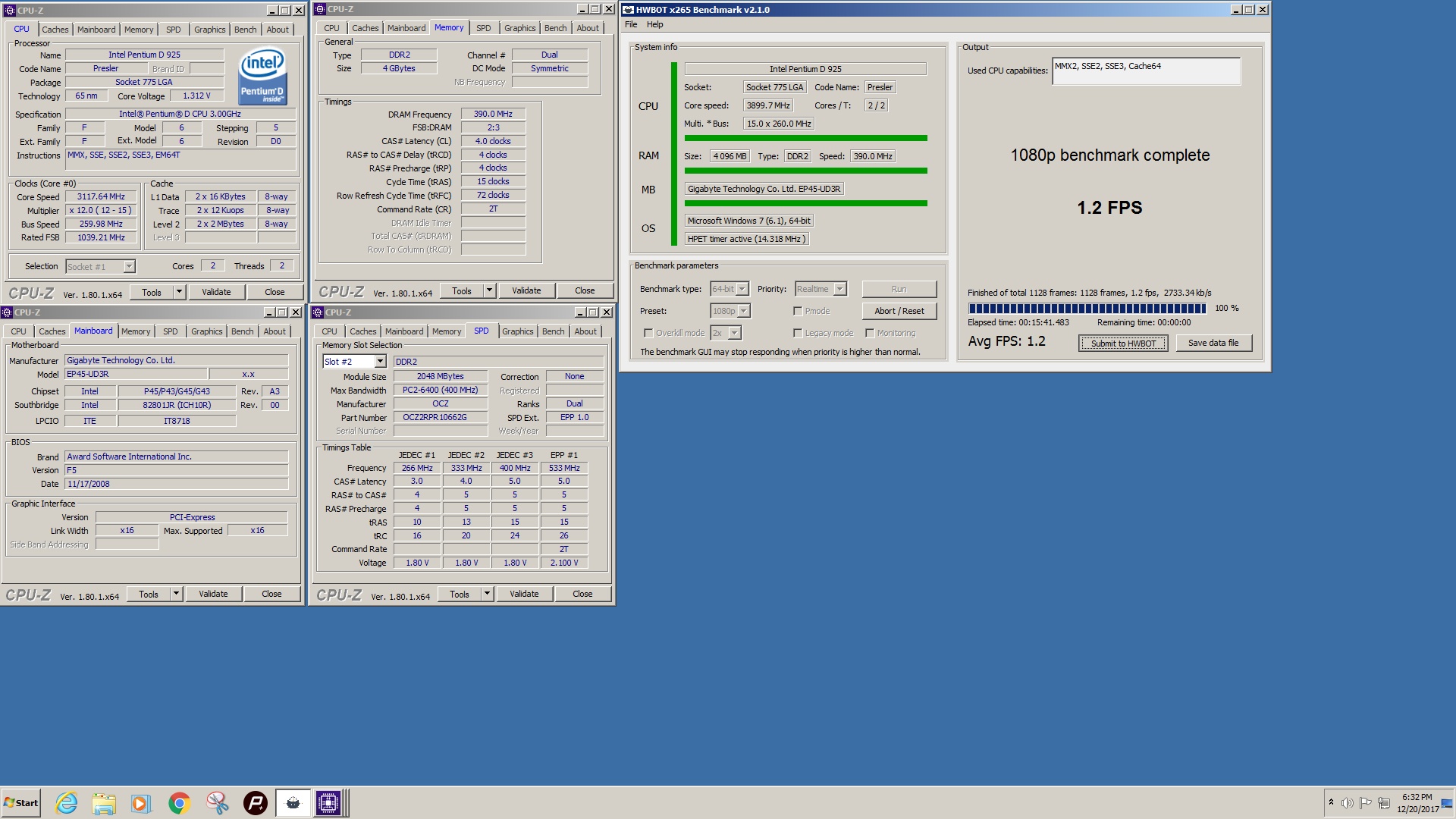This screenshot has height=819, width=1456.
Task: Expand Tools arrow in CPU-Z Memory window
Action: [x=490, y=290]
